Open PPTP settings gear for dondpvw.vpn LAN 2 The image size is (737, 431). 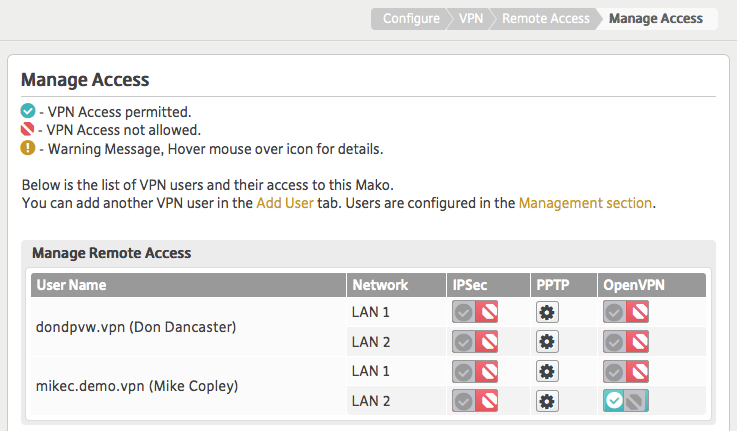547,342
